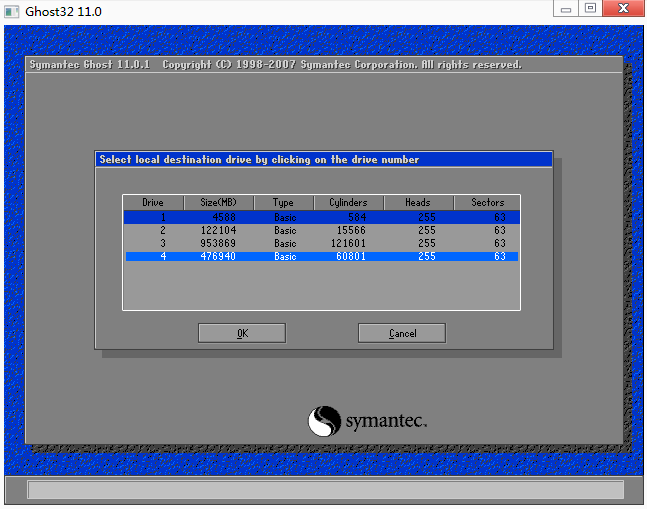Viewport: 647px width, 509px height.
Task: Click the 953869 size cell
Action: [x=218, y=243]
